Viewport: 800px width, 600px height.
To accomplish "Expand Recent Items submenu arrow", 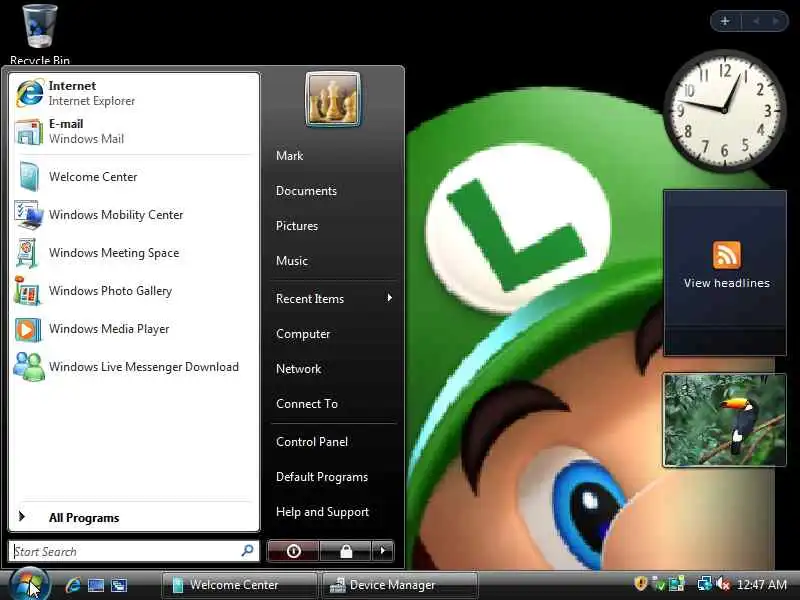I will coord(390,298).
